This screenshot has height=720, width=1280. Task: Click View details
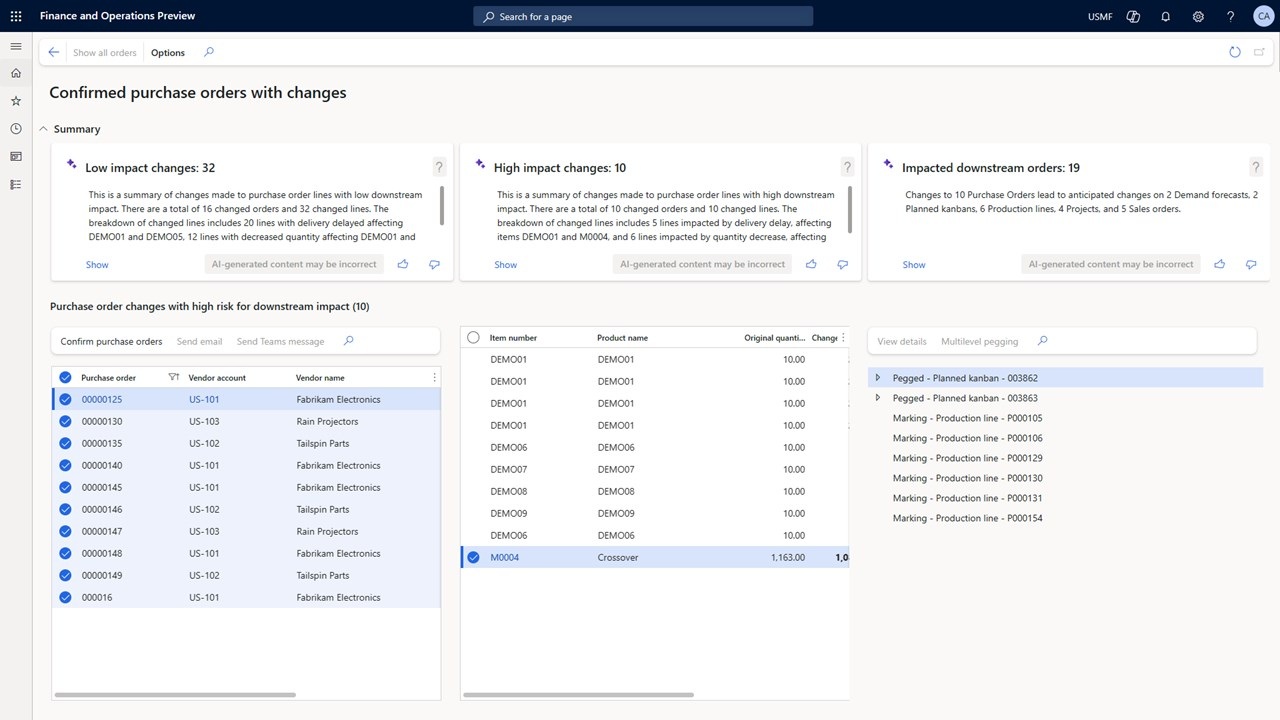(x=902, y=341)
